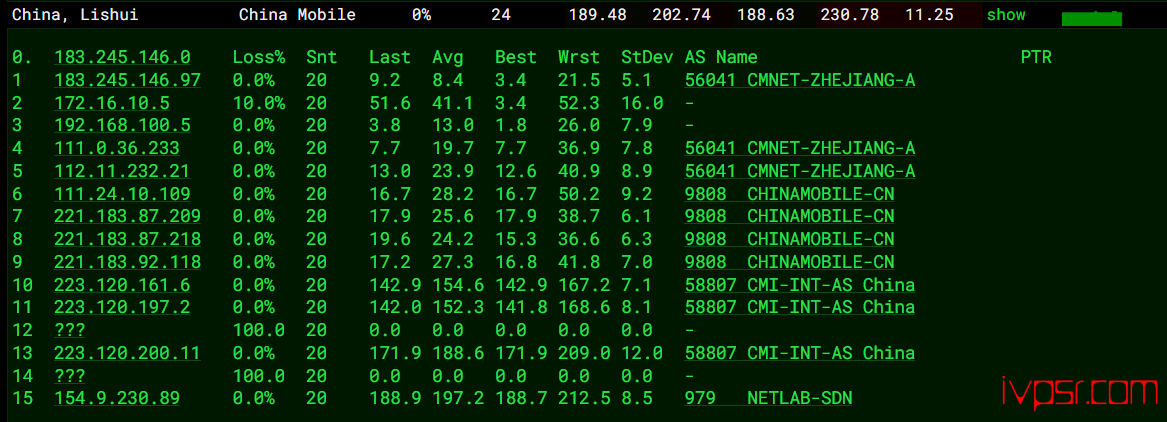This screenshot has width=1167, height=422.
Task: Select the summary average value 202.74
Action: pyautogui.click(x=681, y=15)
